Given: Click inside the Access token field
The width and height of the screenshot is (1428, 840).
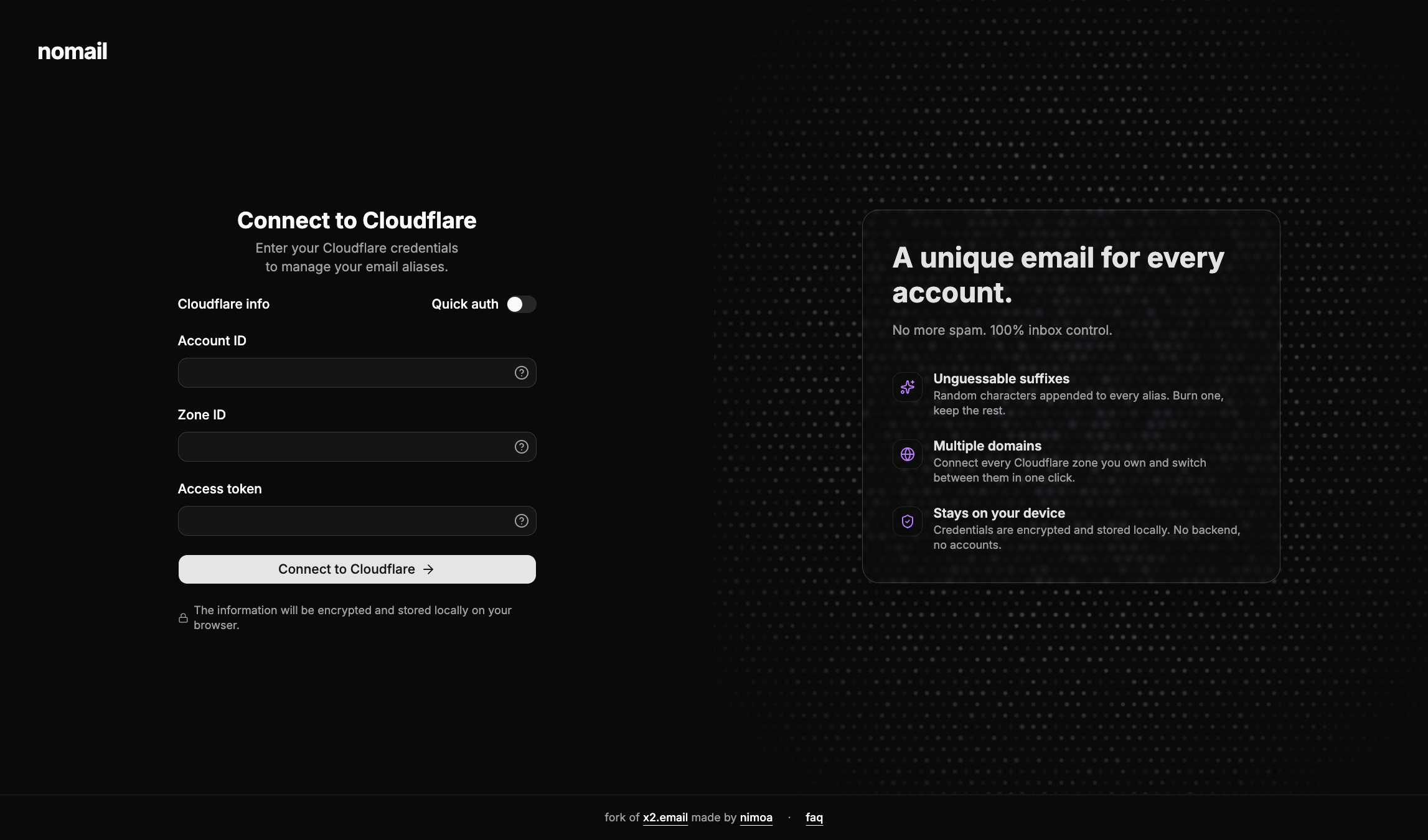Looking at the screenshot, I should (342, 521).
